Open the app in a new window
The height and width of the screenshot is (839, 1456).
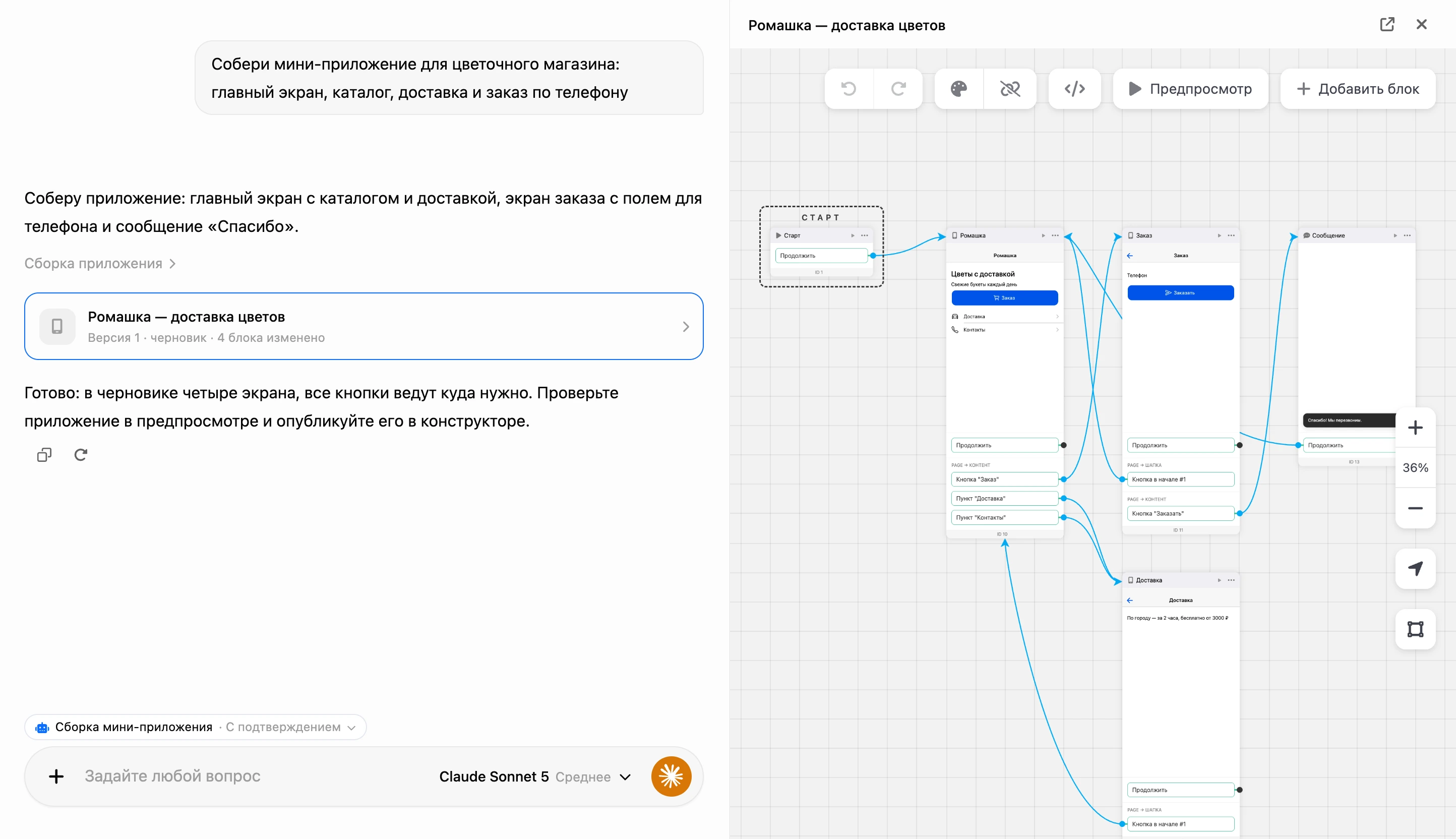pyautogui.click(x=1387, y=24)
